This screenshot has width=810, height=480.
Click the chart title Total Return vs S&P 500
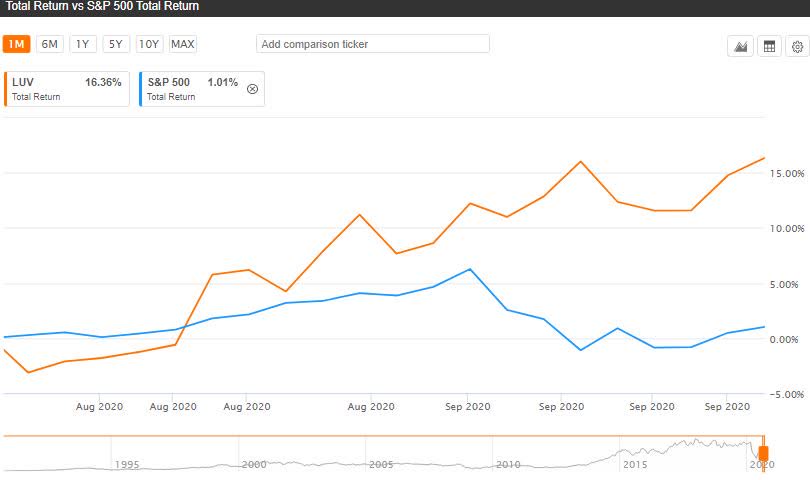(102, 7)
